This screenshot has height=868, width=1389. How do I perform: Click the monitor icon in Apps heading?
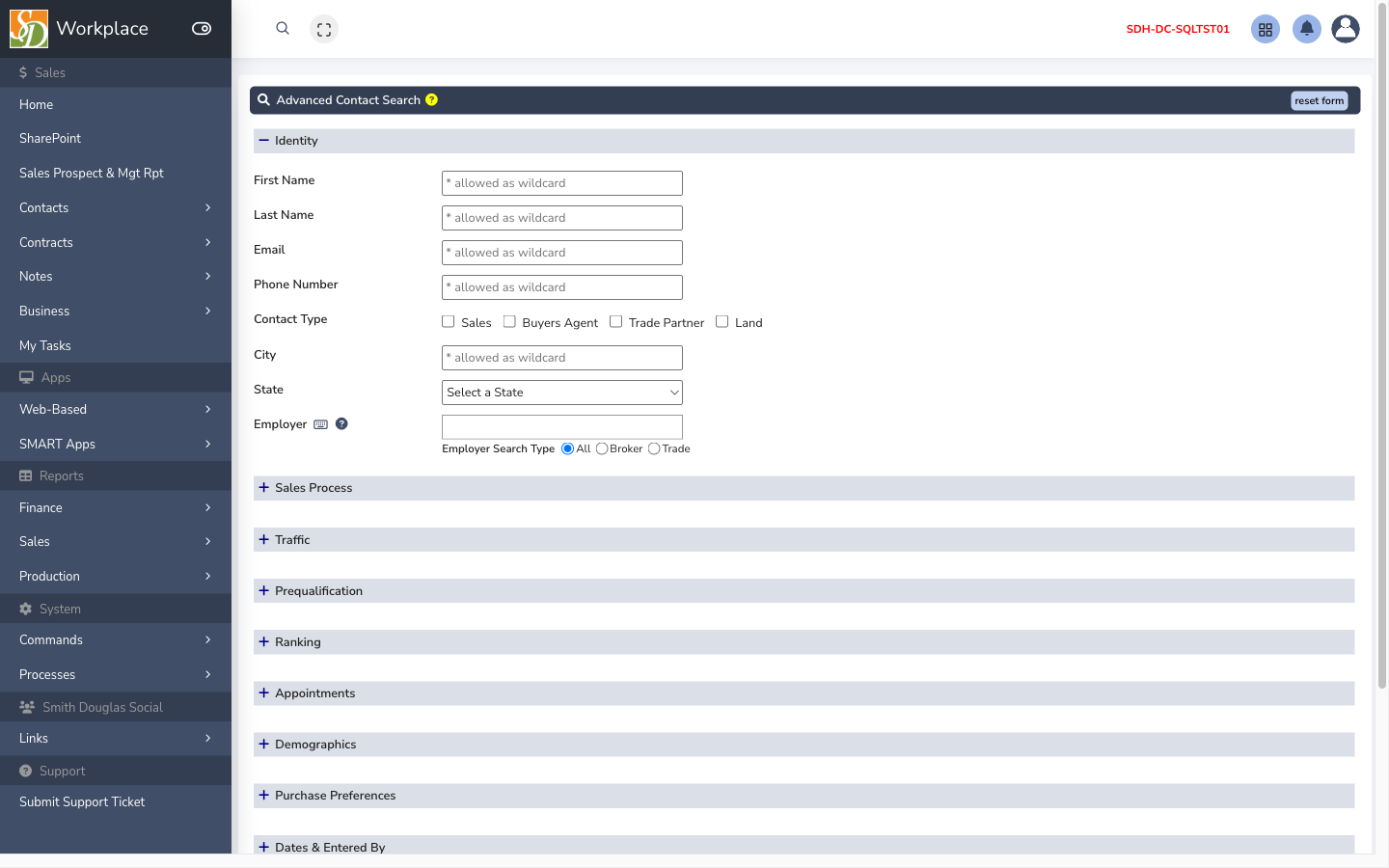(x=26, y=378)
